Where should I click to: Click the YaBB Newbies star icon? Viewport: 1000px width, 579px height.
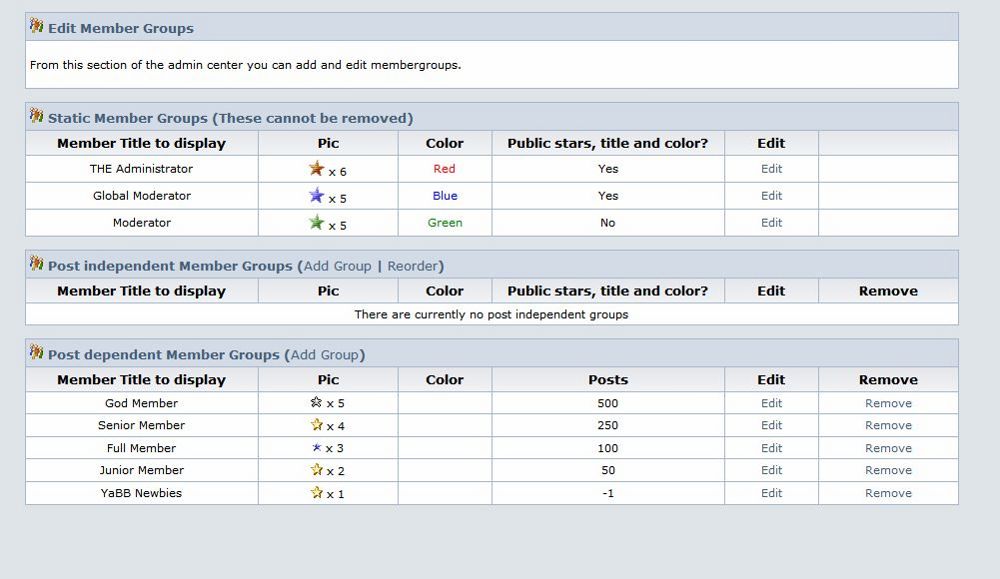pos(317,493)
